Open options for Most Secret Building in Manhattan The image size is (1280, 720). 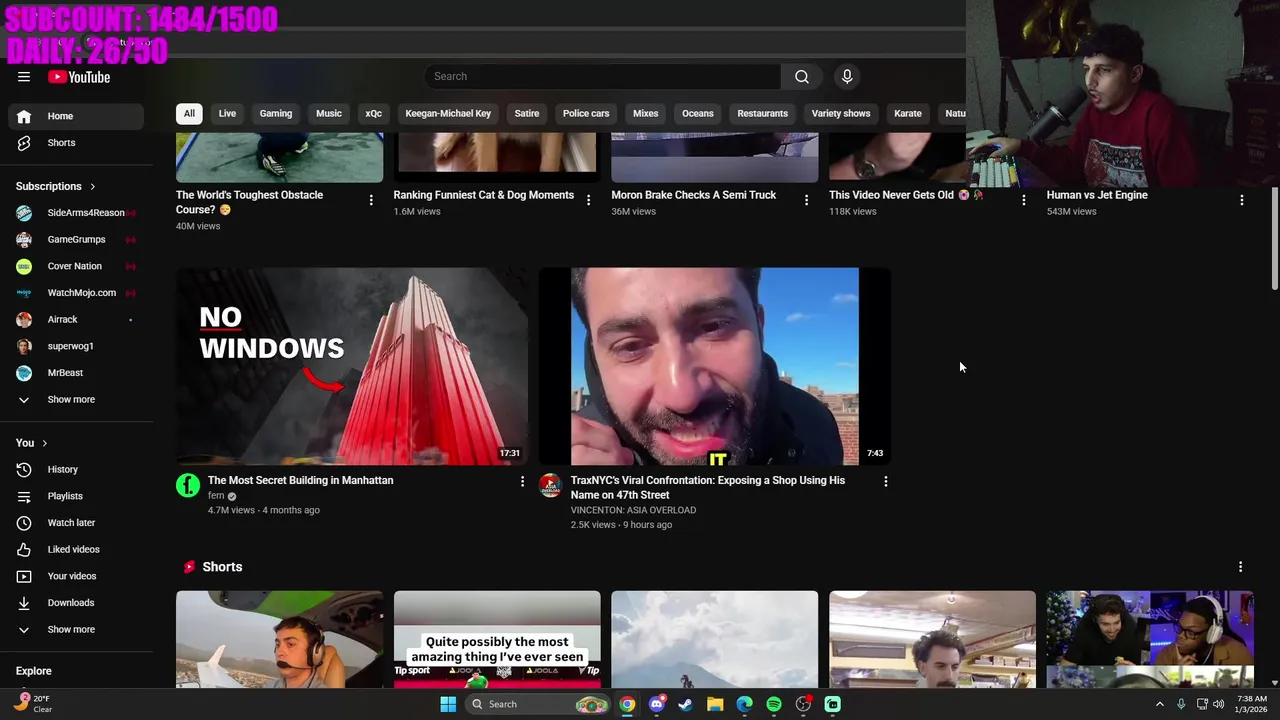point(522,481)
